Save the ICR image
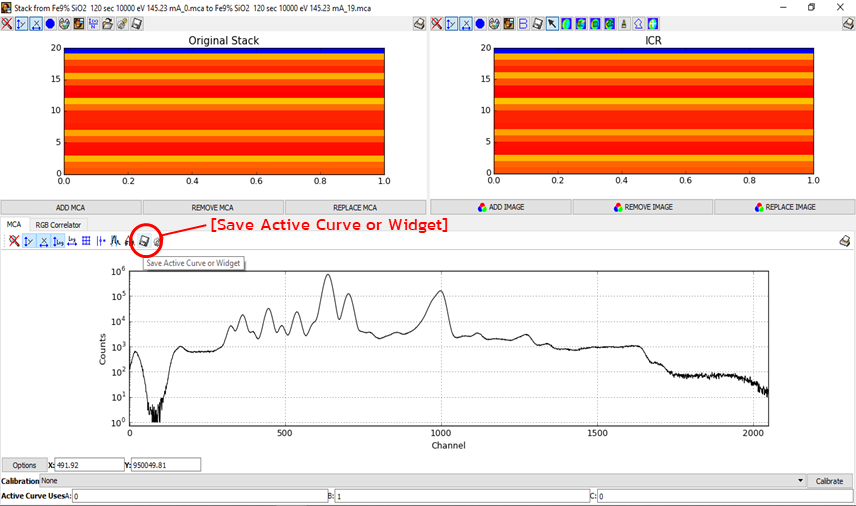This screenshot has width=856, height=506. [538, 24]
